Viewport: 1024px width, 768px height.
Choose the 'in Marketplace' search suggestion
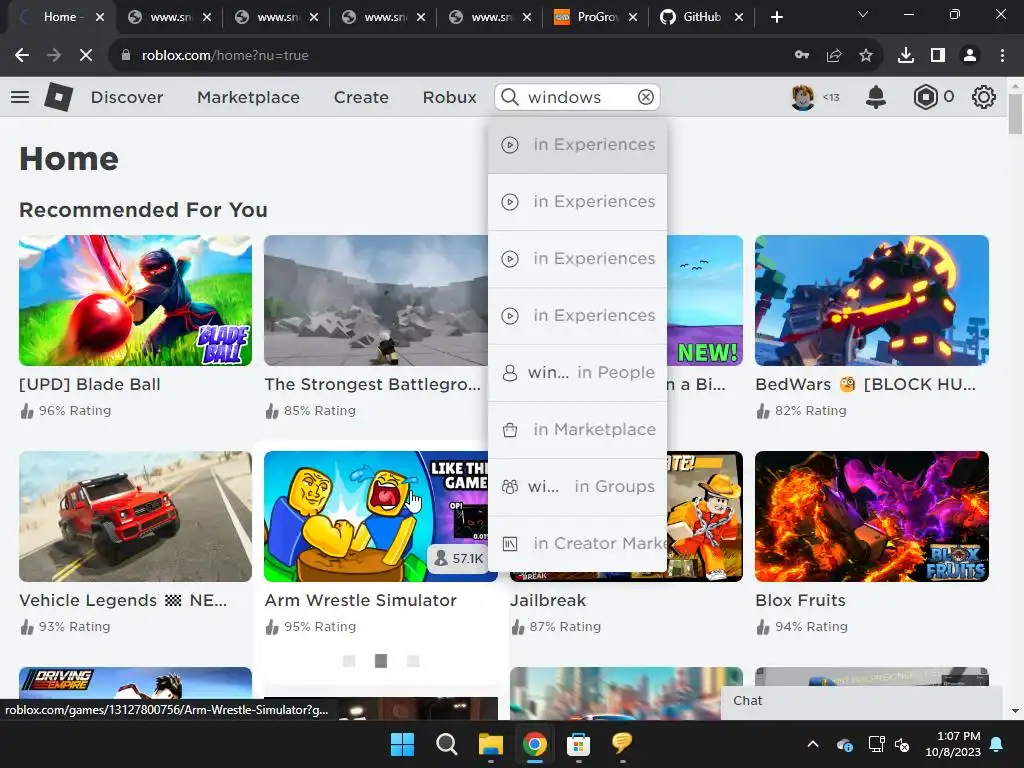(x=577, y=430)
